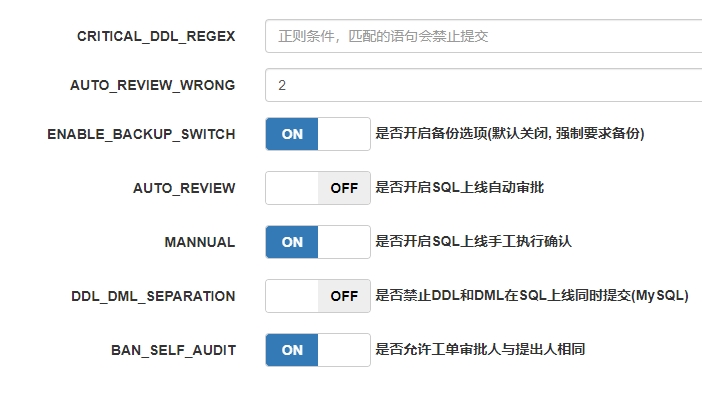This screenshot has height=400, width=702.
Task: Click the 是否允许工单审批人与提出人相同 description
Action: pyautogui.click(x=479, y=350)
